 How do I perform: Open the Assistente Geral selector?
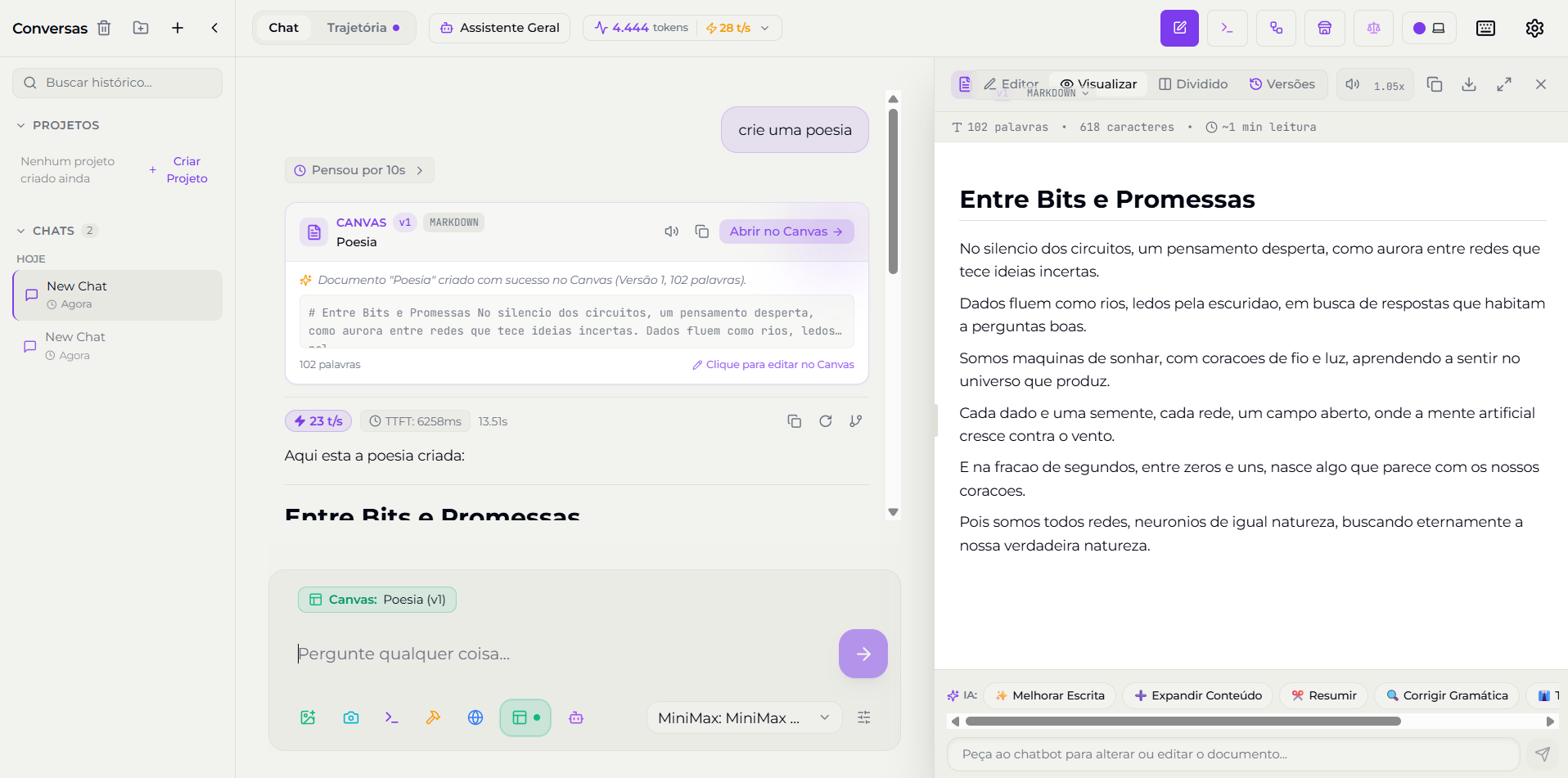click(x=500, y=28)
